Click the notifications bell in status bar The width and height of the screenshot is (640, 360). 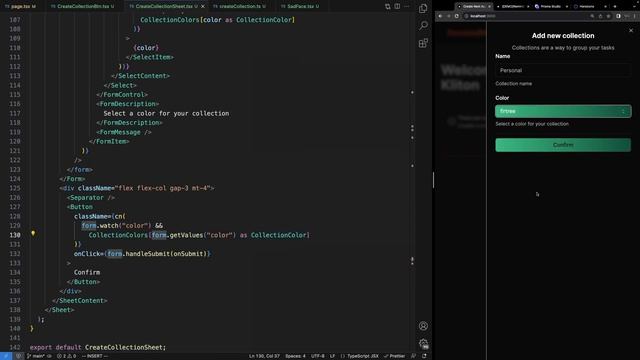(x=424, y=356)
